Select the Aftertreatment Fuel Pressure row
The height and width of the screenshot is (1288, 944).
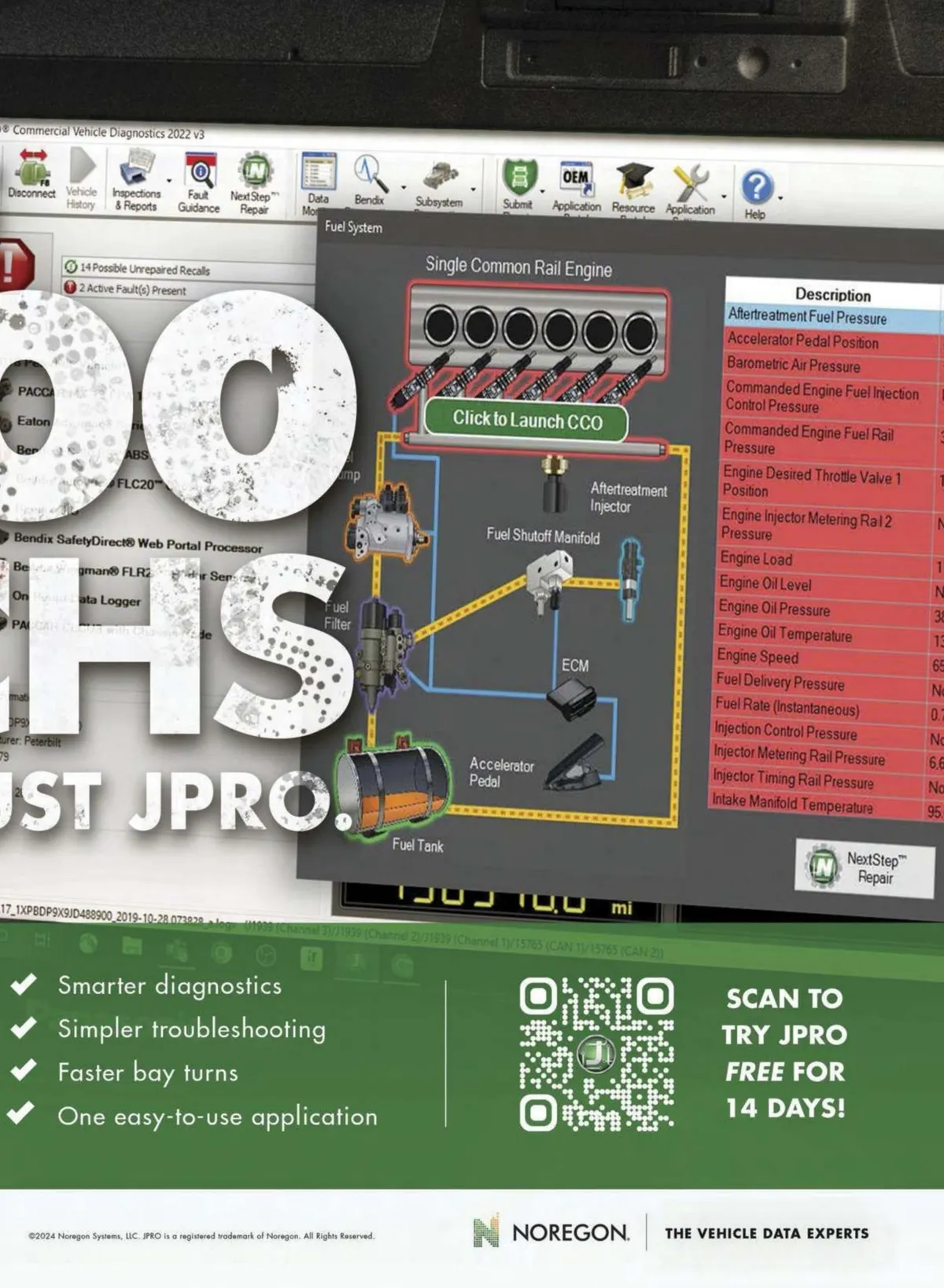coord(807,317)
